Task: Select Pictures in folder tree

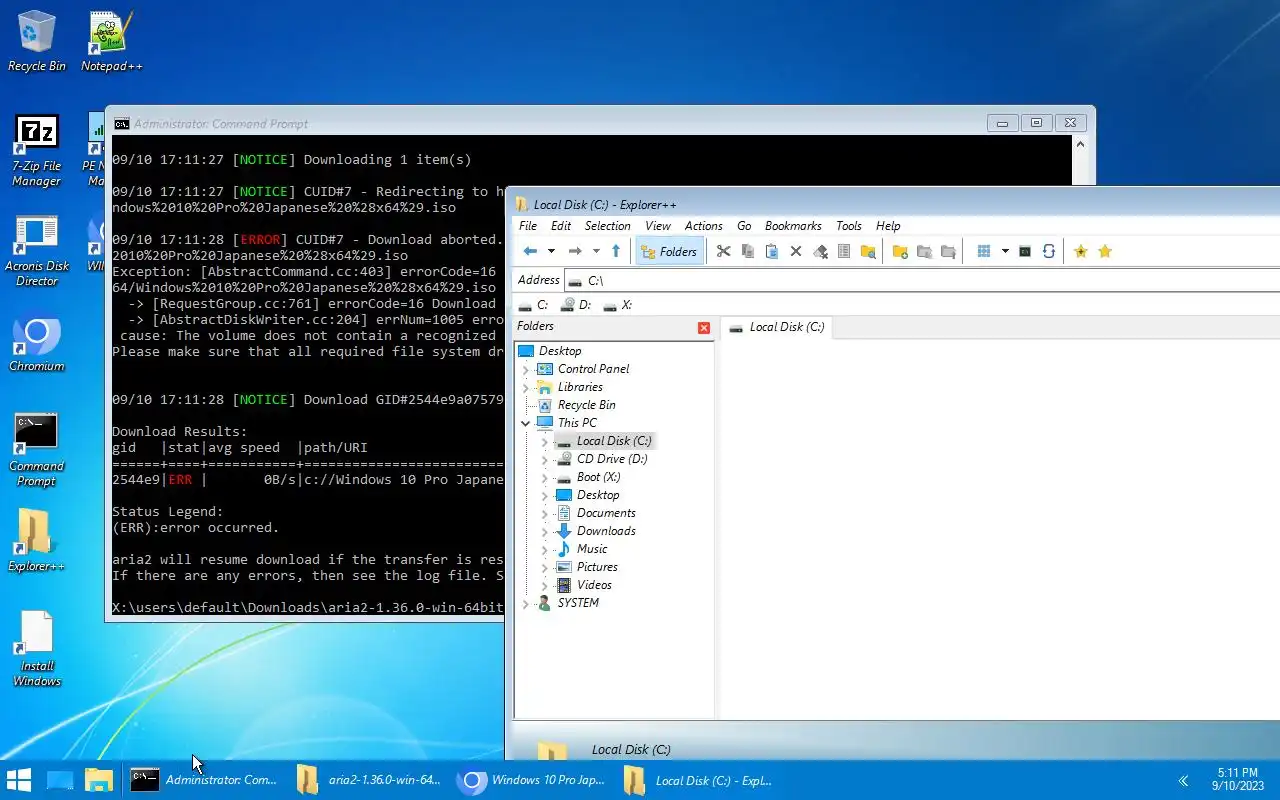Action: 597,567
